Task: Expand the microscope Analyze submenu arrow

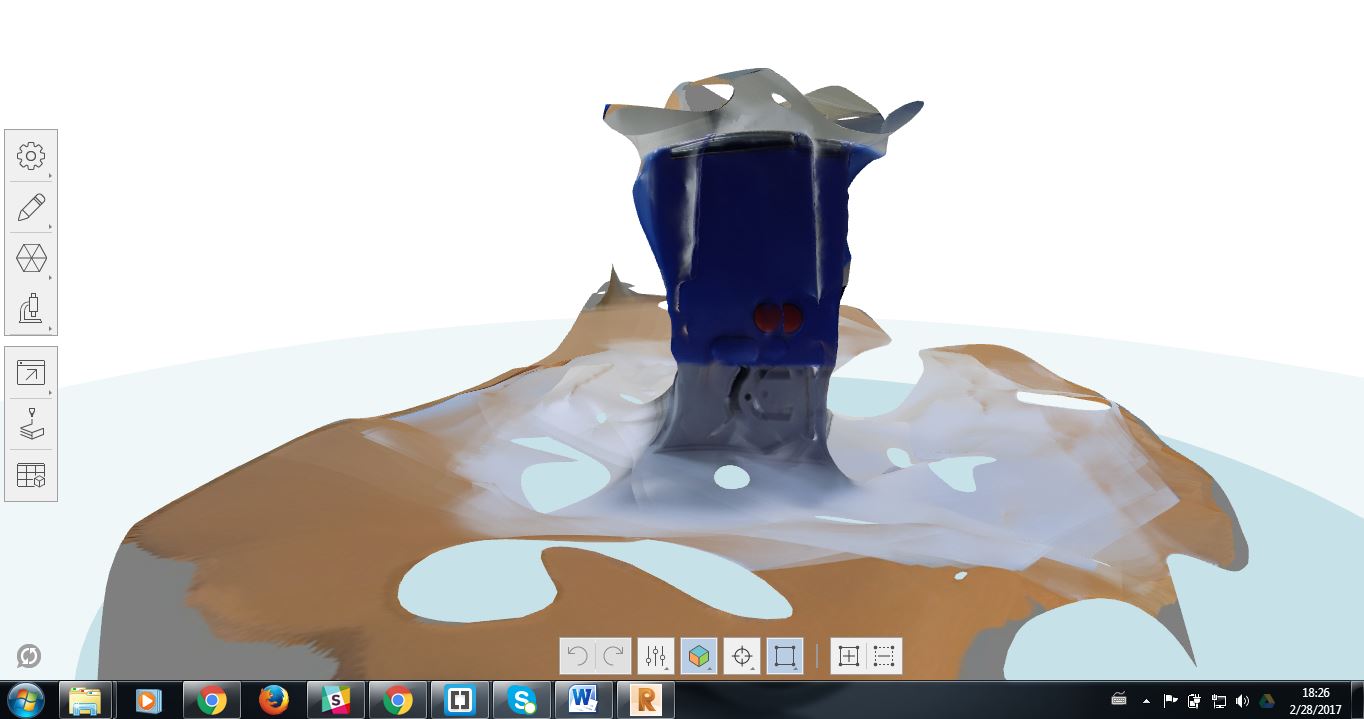Action: point(50,328)
